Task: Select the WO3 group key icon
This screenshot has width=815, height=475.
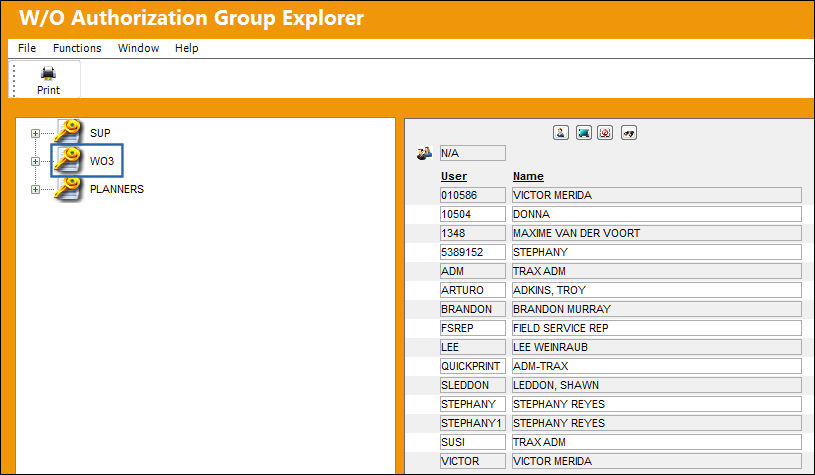Action: coord(68,160)
